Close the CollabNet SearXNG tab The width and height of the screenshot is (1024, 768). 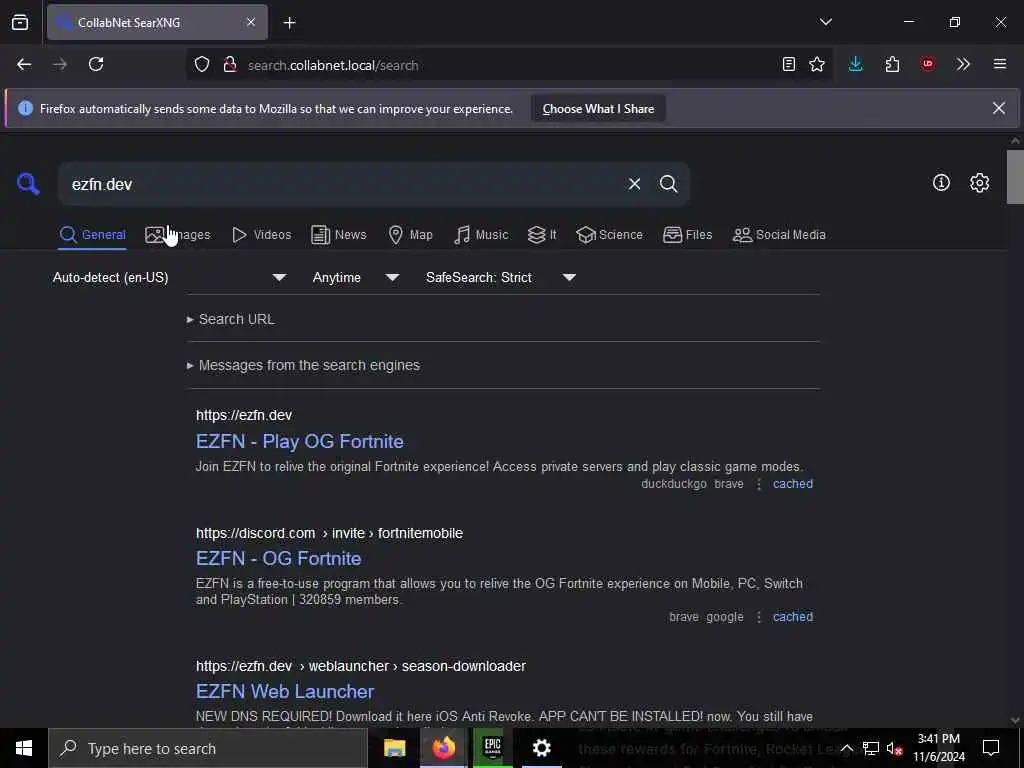[x=251, y=22]
